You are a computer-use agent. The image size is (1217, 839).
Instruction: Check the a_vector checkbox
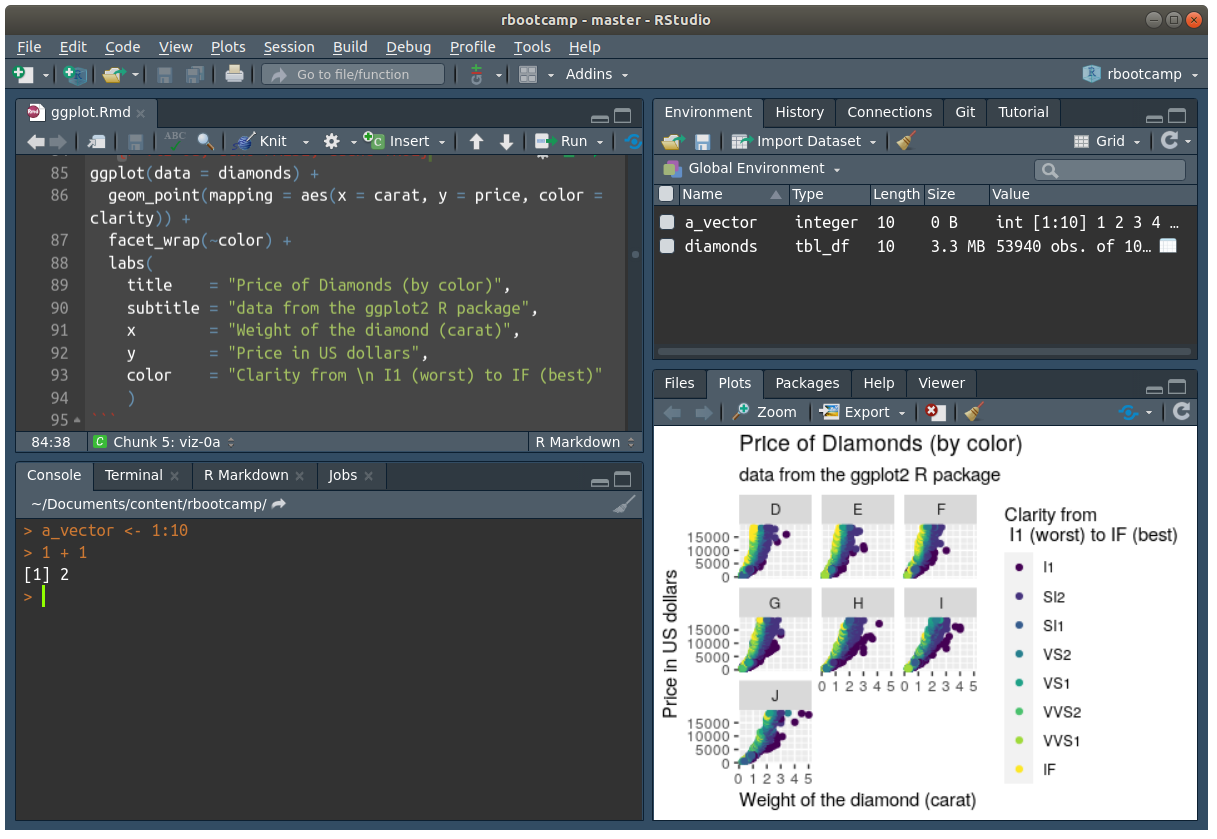coord(667,222)
